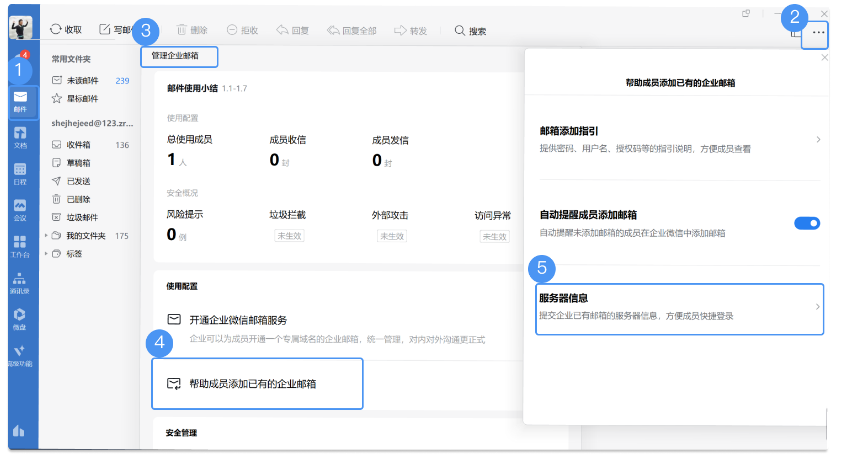Open 帮助成员添加已有的企业邮箱 option
The height and width of the screenshot is (459, 841).
[x=257, y=383]
